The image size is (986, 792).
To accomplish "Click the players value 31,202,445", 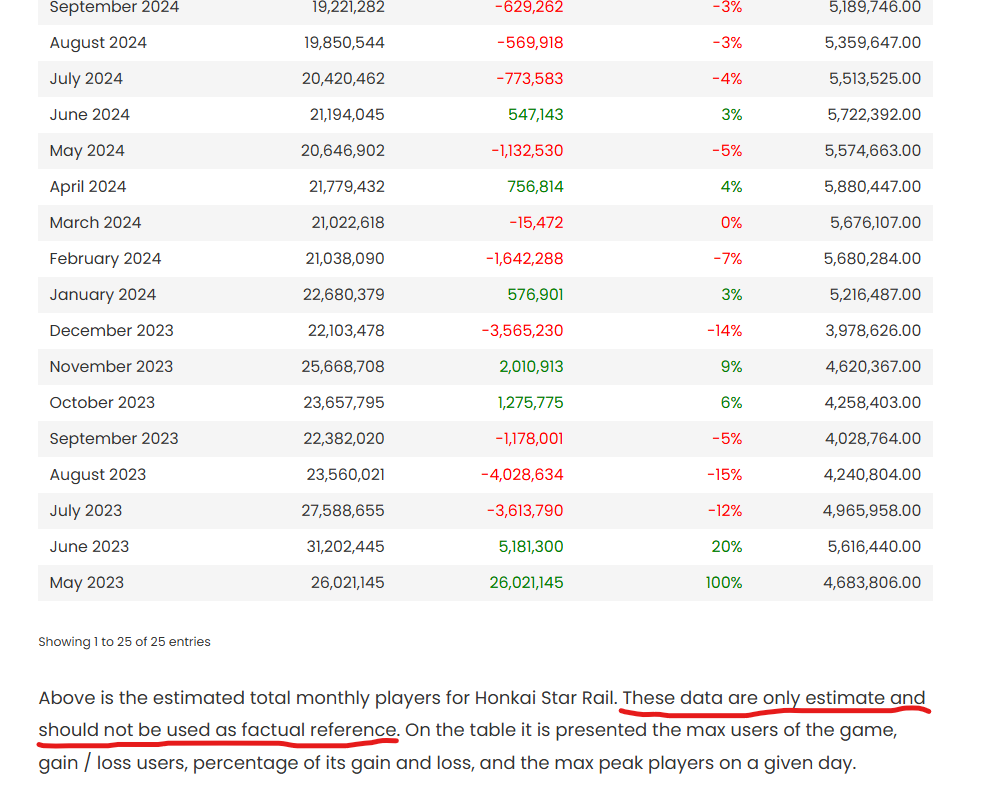I will (345, 547).
